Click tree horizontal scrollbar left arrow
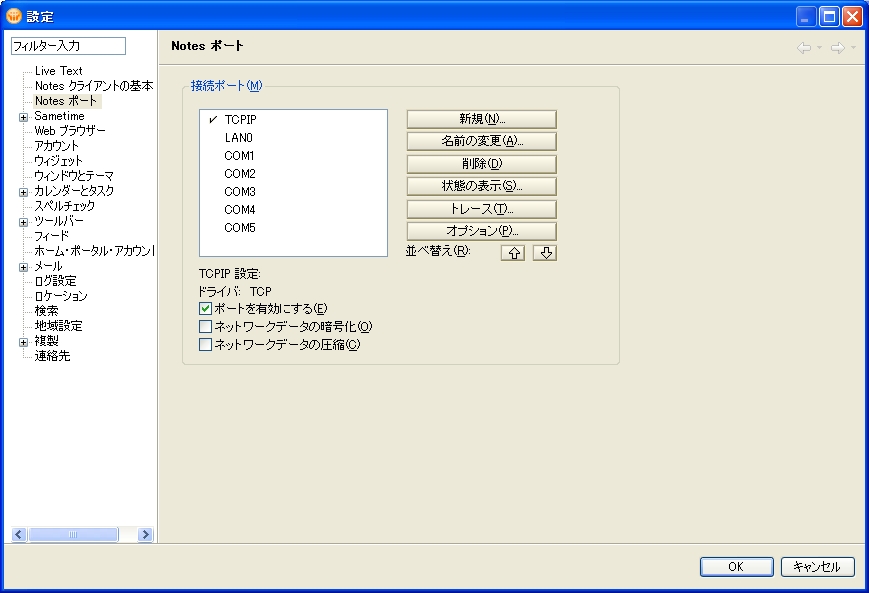This screenshot has height=593, width=869. coord(19,534)
